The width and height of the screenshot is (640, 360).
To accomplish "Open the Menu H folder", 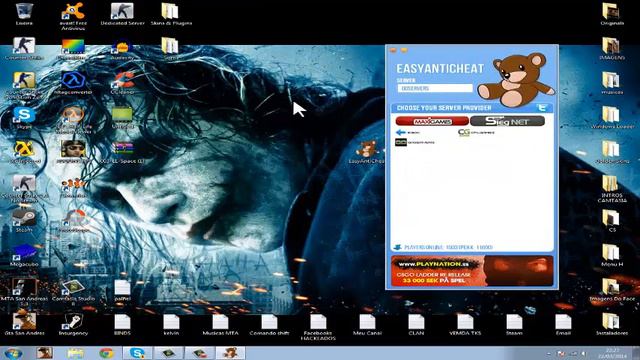I will pos(611,256).
